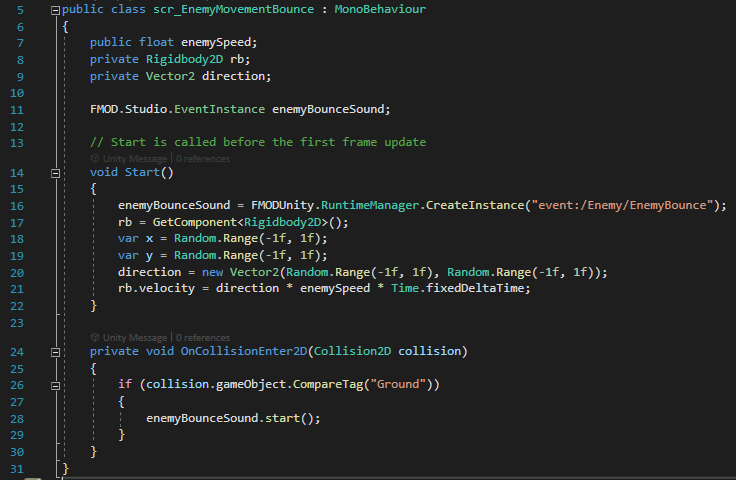Collapse the if CompareTag statement block
This screenshot has height=480, width=736.
pyautogui.click(x=54, y=385)
